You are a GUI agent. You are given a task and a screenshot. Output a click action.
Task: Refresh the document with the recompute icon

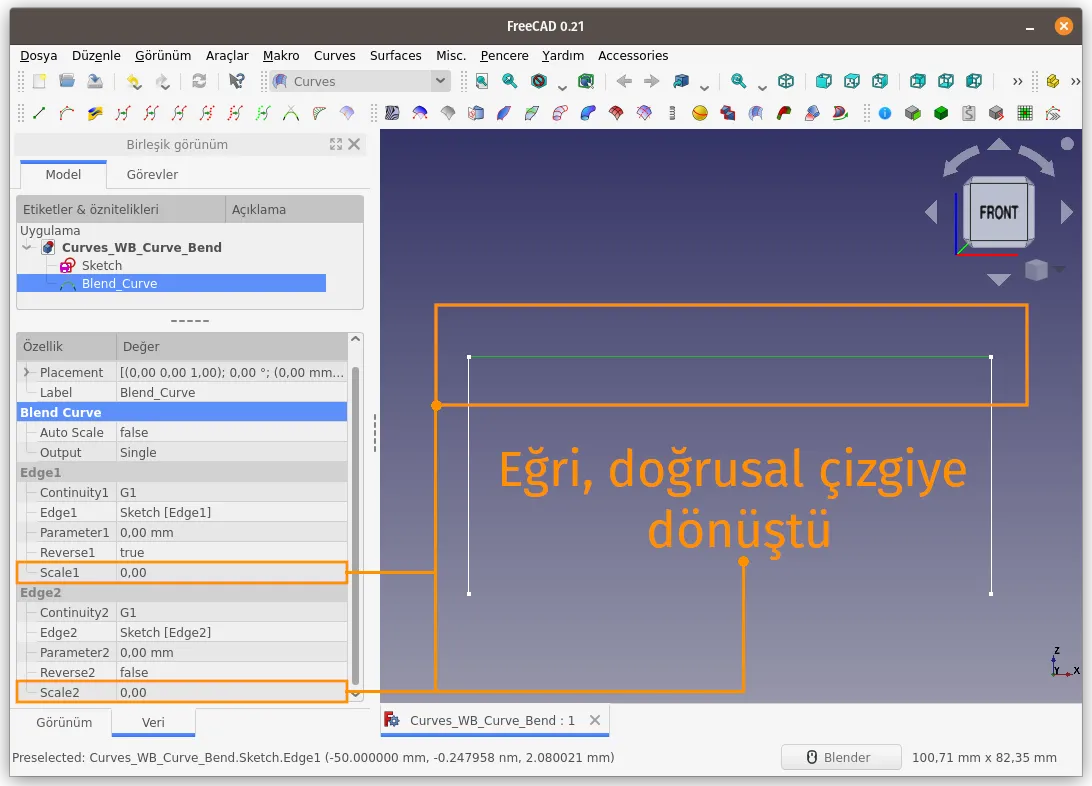(x=199, y=81)
